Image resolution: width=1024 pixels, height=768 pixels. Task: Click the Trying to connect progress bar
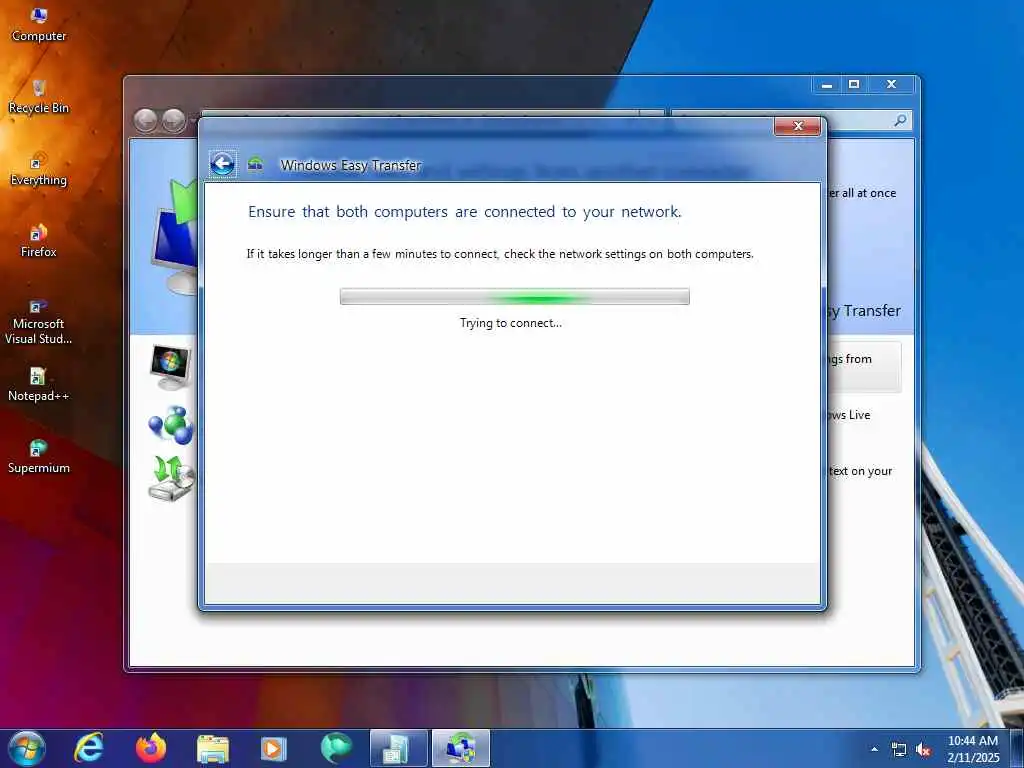coord(515,296)
